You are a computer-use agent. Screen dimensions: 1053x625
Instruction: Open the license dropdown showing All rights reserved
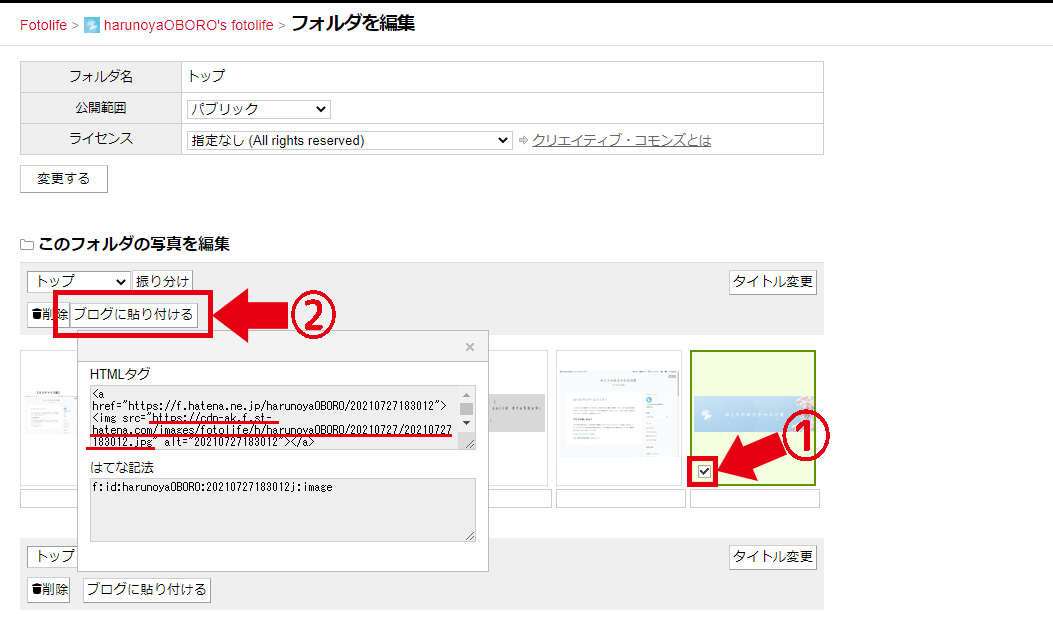coord(347,140)
